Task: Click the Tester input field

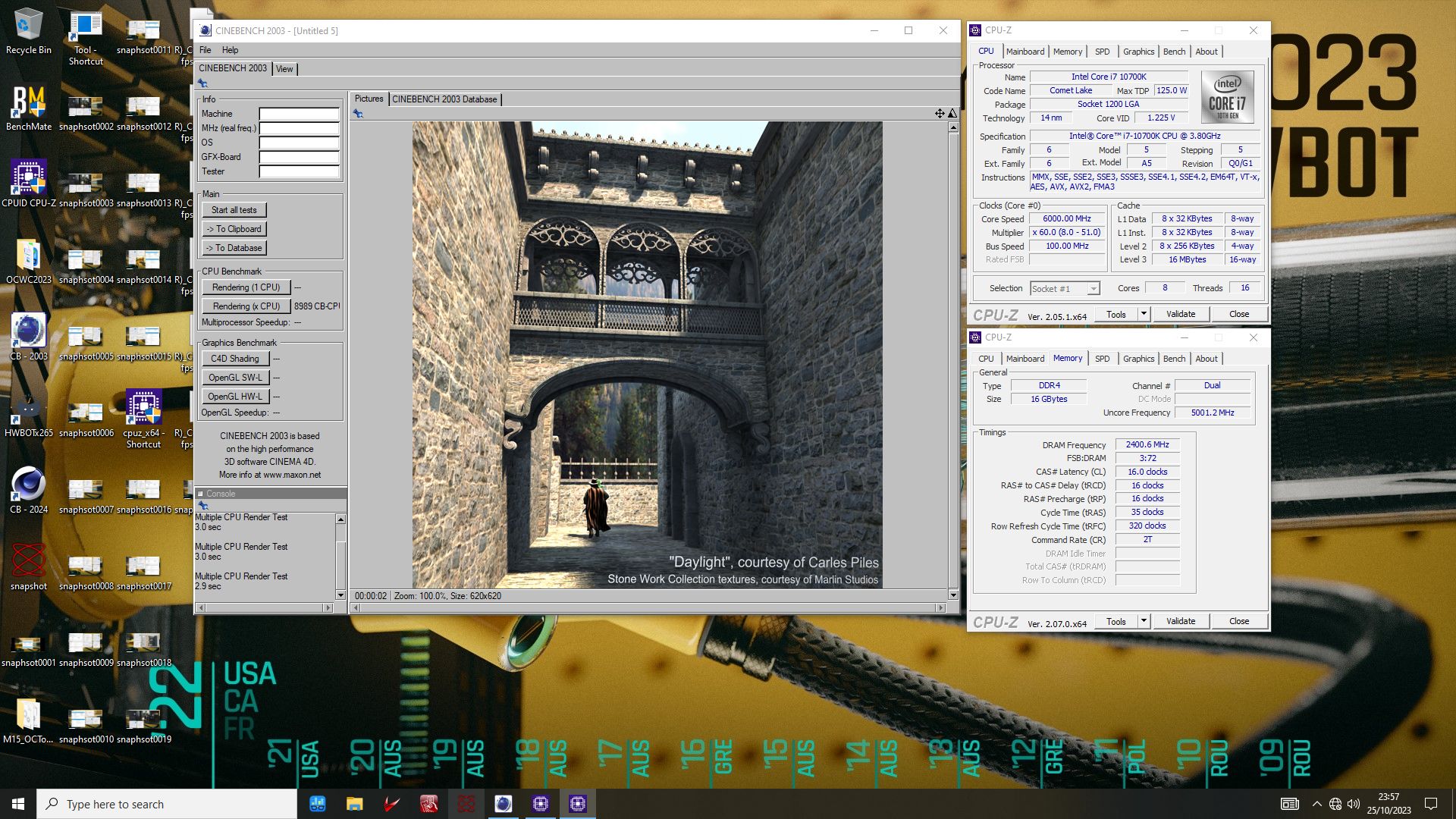Action: (x=299, y=171)
